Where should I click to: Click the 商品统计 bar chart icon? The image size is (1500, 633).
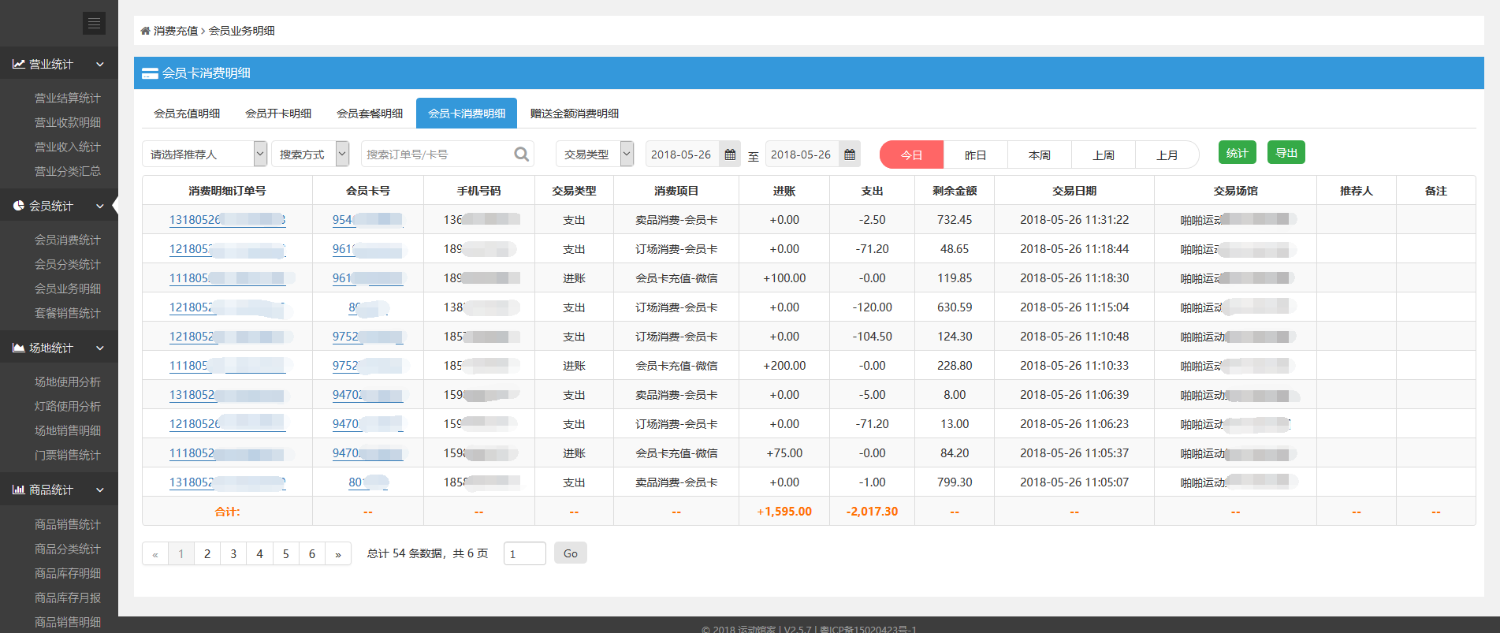18,490
